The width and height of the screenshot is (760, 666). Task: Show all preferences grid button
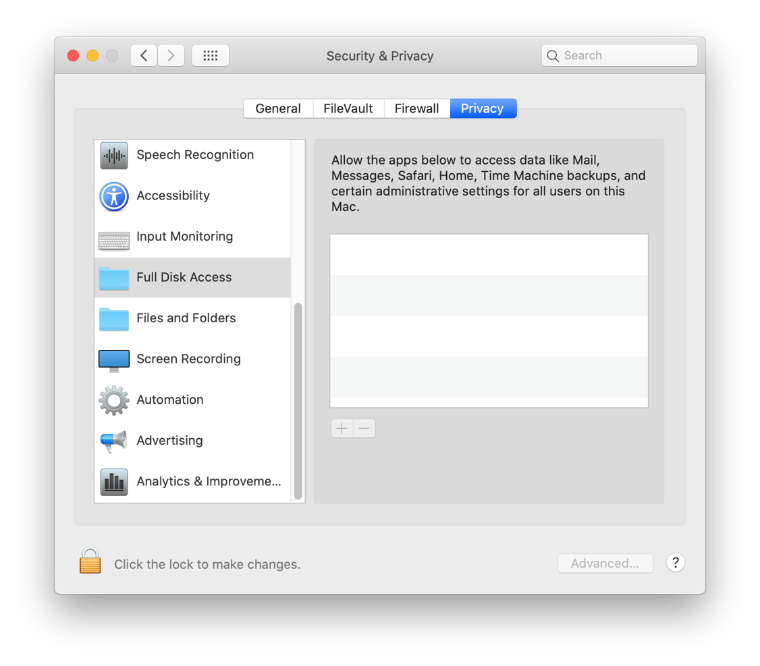point(210,56)
